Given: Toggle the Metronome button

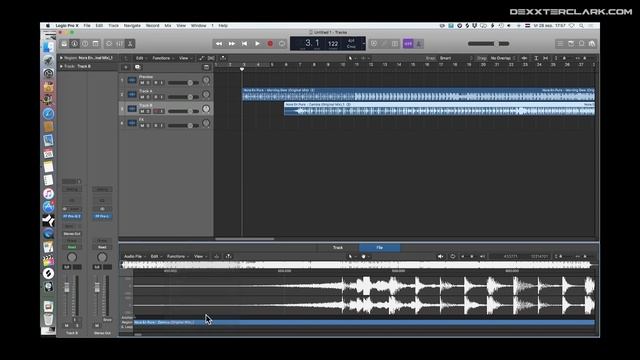Looking at the screenshot, I should tap(419, 44).
